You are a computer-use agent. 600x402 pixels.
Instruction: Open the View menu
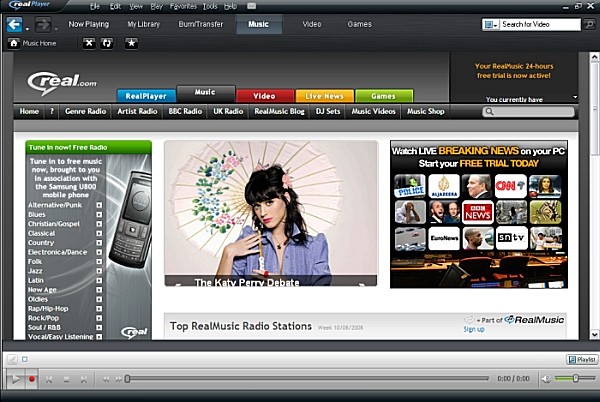136,7
